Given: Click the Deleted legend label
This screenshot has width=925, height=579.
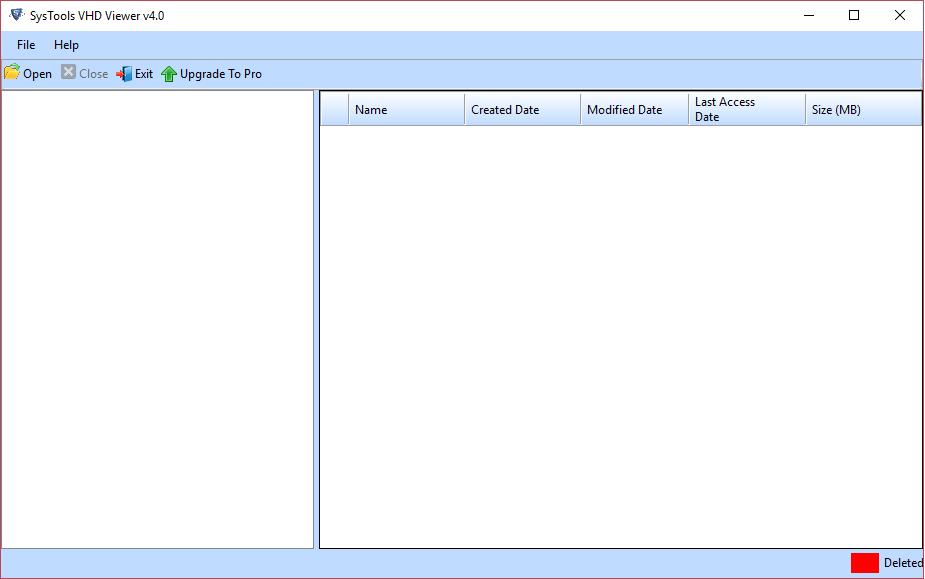Looking at the screenshot, I should point(903,562).
